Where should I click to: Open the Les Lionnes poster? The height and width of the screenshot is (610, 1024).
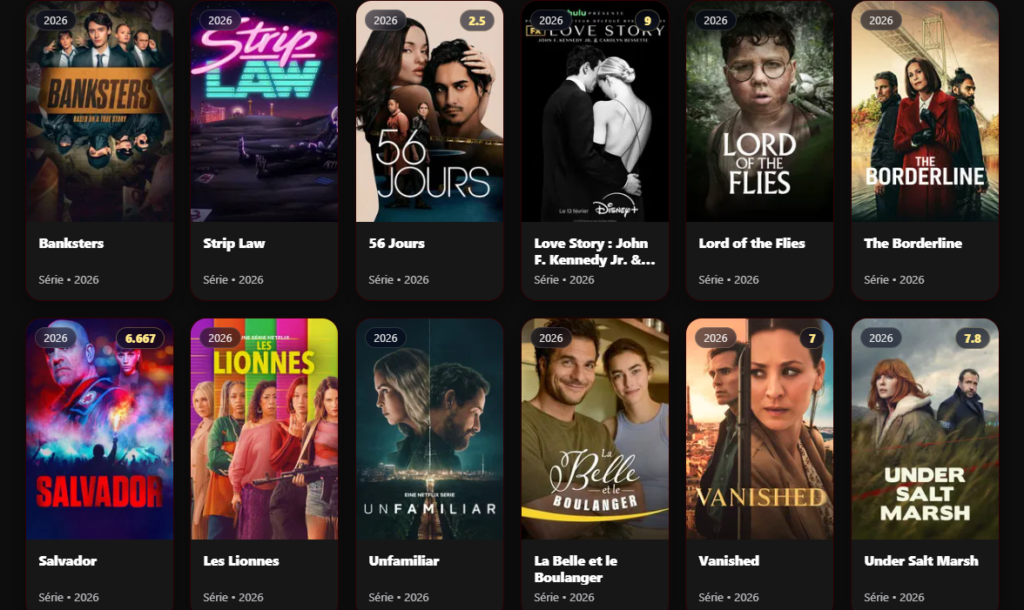[264, 429]
